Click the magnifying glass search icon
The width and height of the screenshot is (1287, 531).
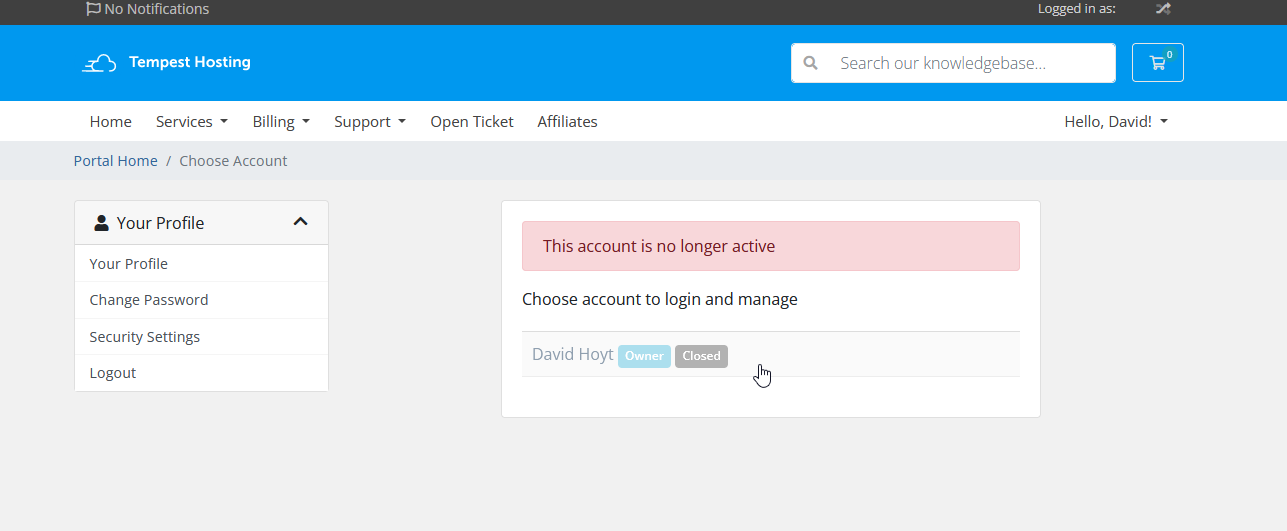(x=811, y=63)
